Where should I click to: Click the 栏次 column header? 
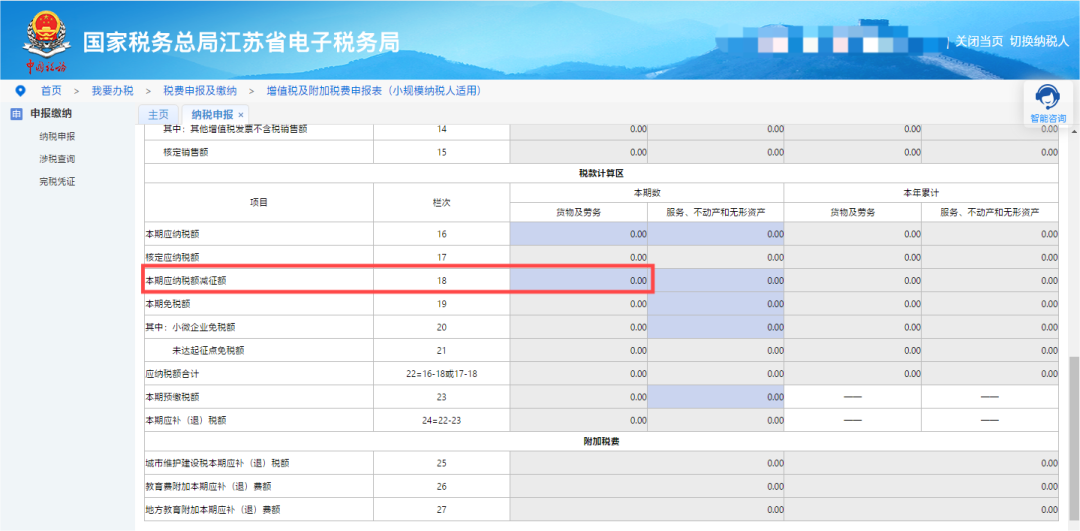pyautogui.click(x=442, y=203)
